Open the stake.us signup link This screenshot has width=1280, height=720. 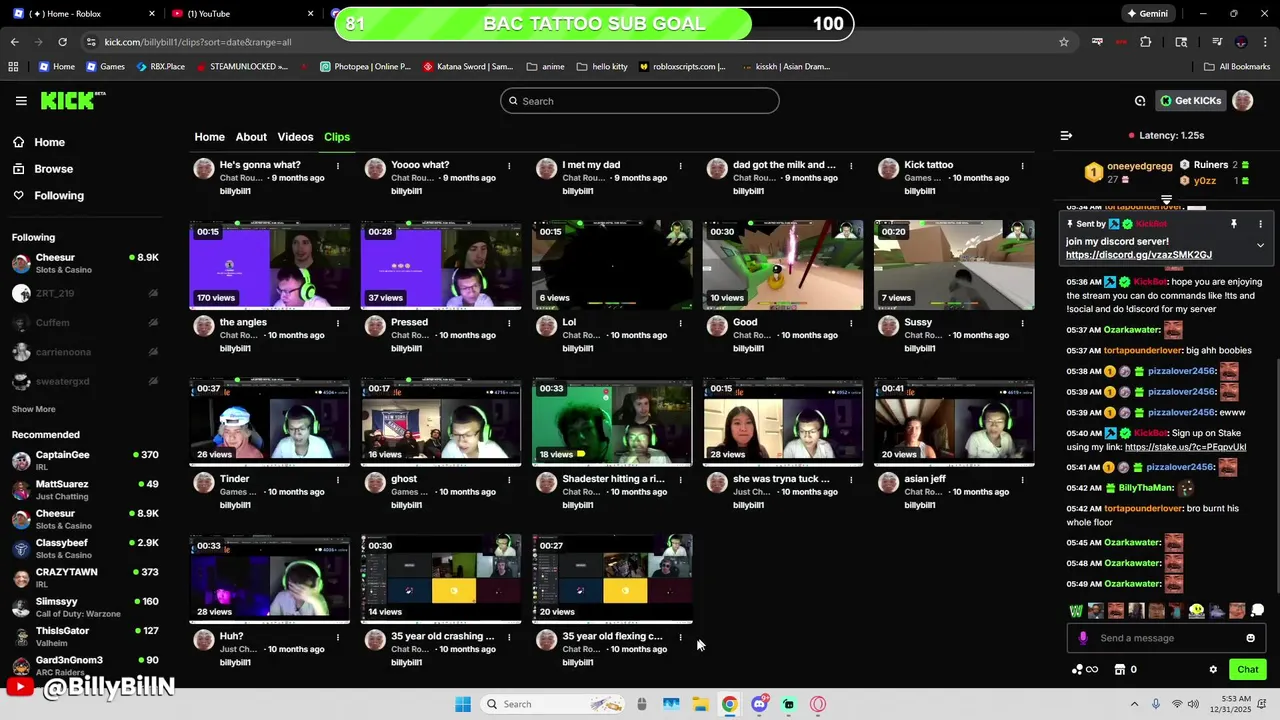[x=1185, y=447]
